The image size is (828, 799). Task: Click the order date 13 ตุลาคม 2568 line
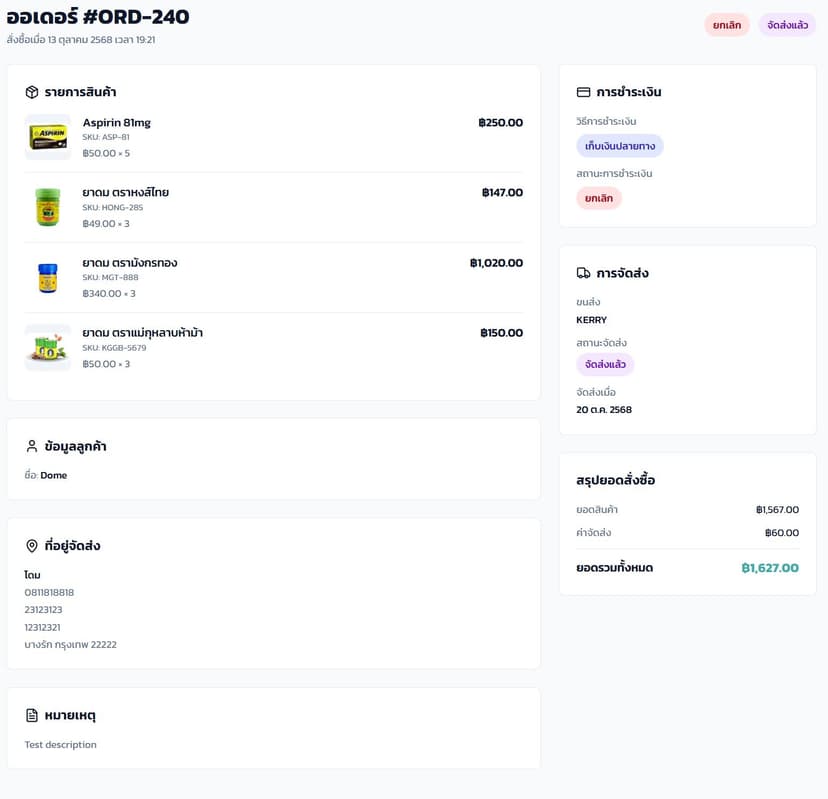tap(81, 40)
